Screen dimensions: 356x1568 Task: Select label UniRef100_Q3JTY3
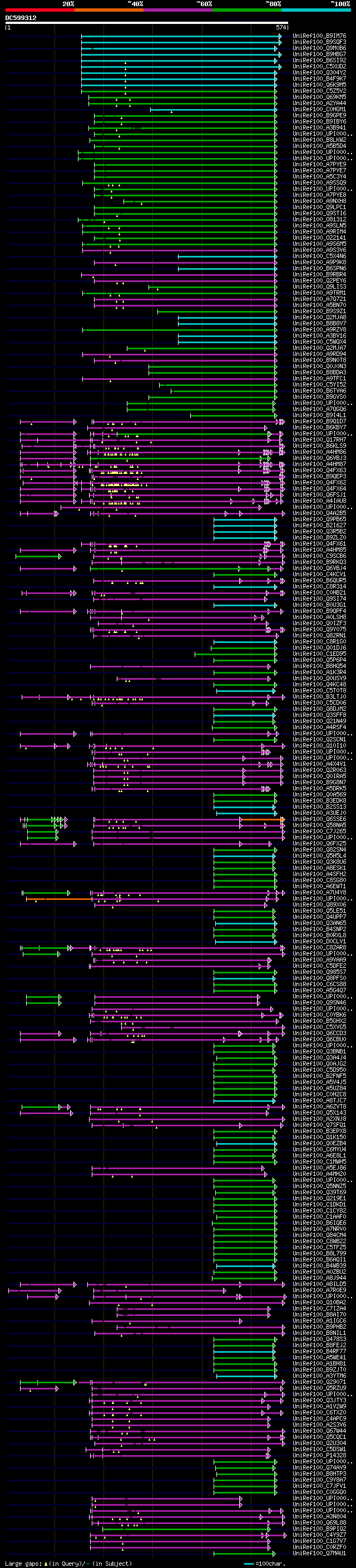point(319,1400)
